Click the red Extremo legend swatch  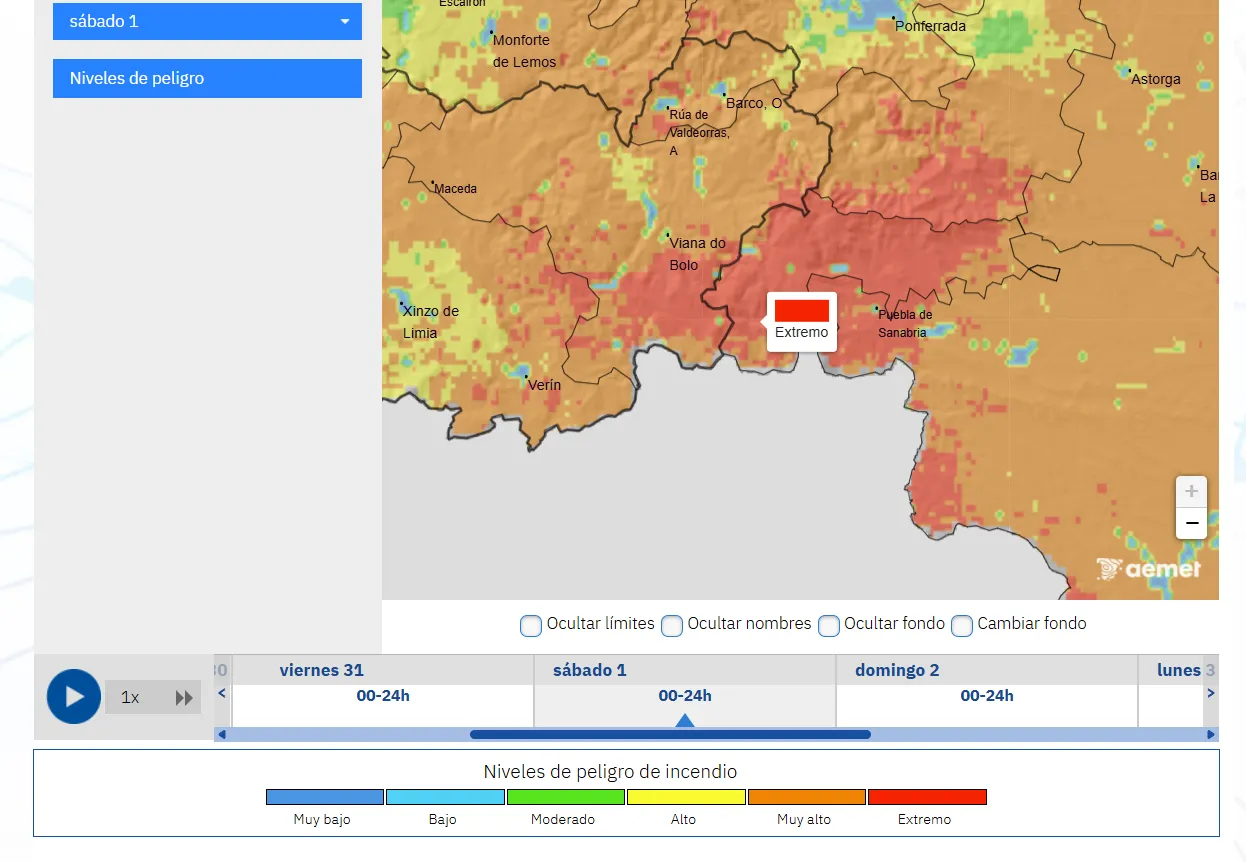click(927, 797)
